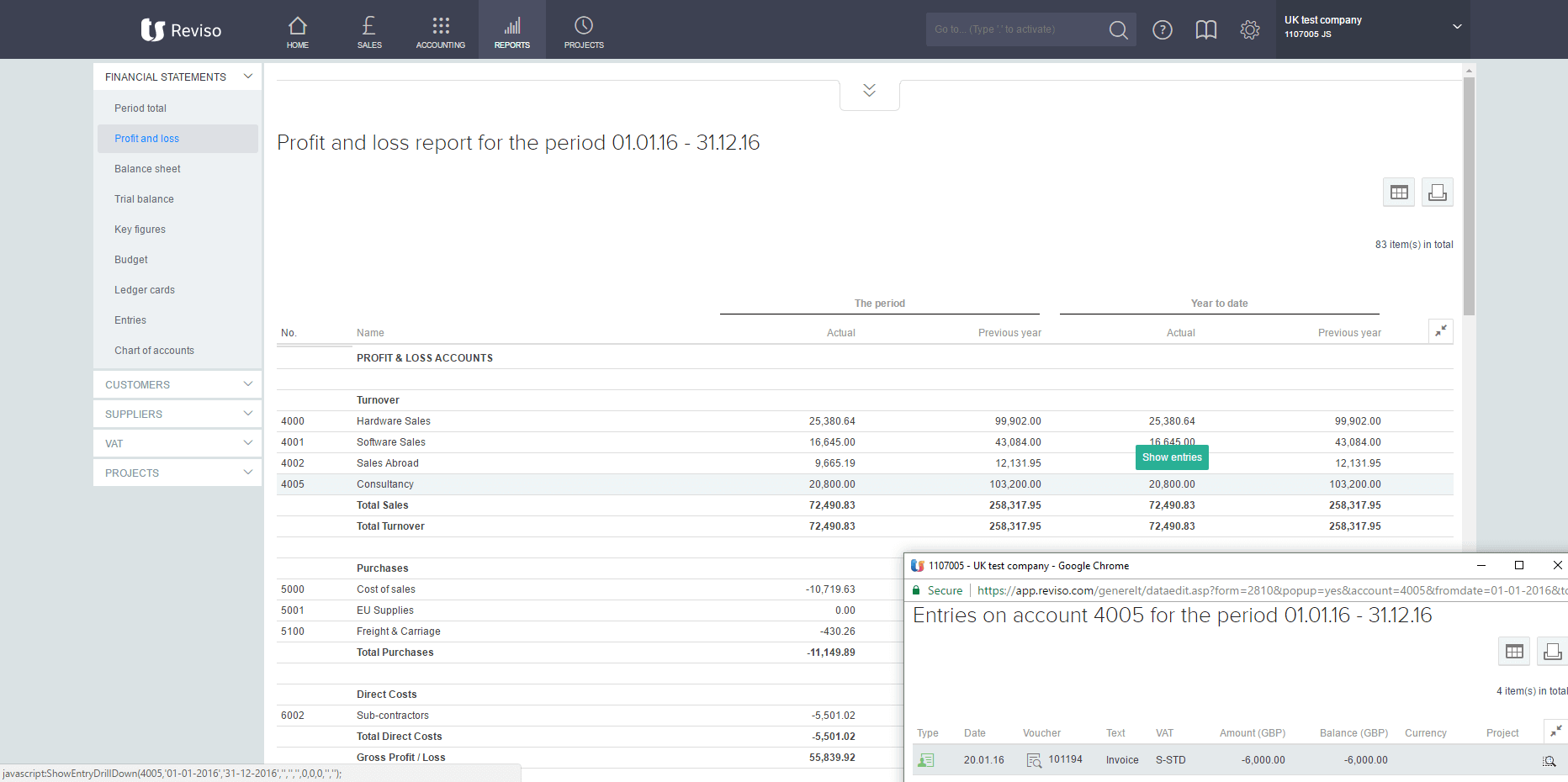
Task: Open the Home navigation icon
Action: (297, 30)
